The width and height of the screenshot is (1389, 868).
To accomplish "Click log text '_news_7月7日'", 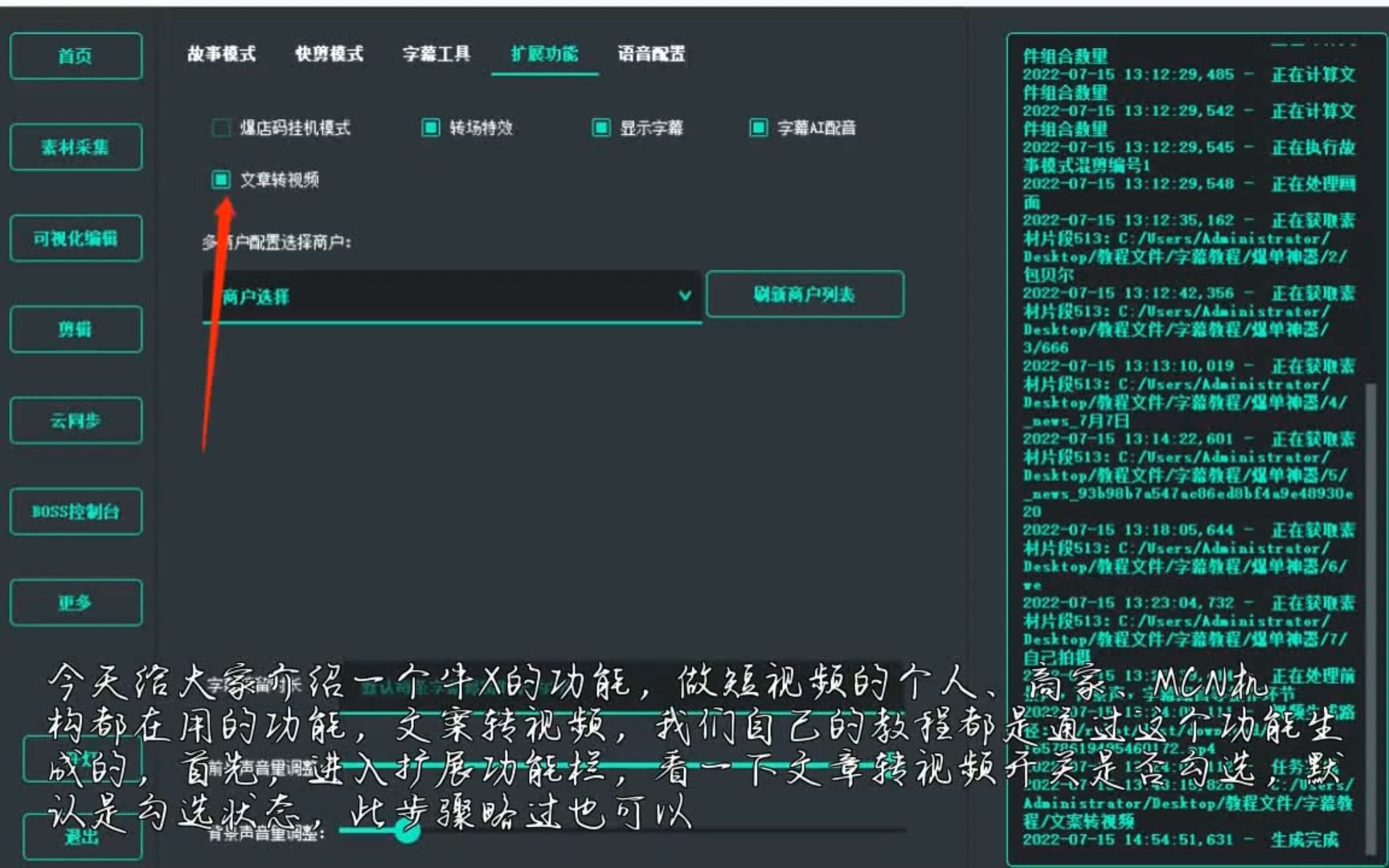I will pos(1076,420).
